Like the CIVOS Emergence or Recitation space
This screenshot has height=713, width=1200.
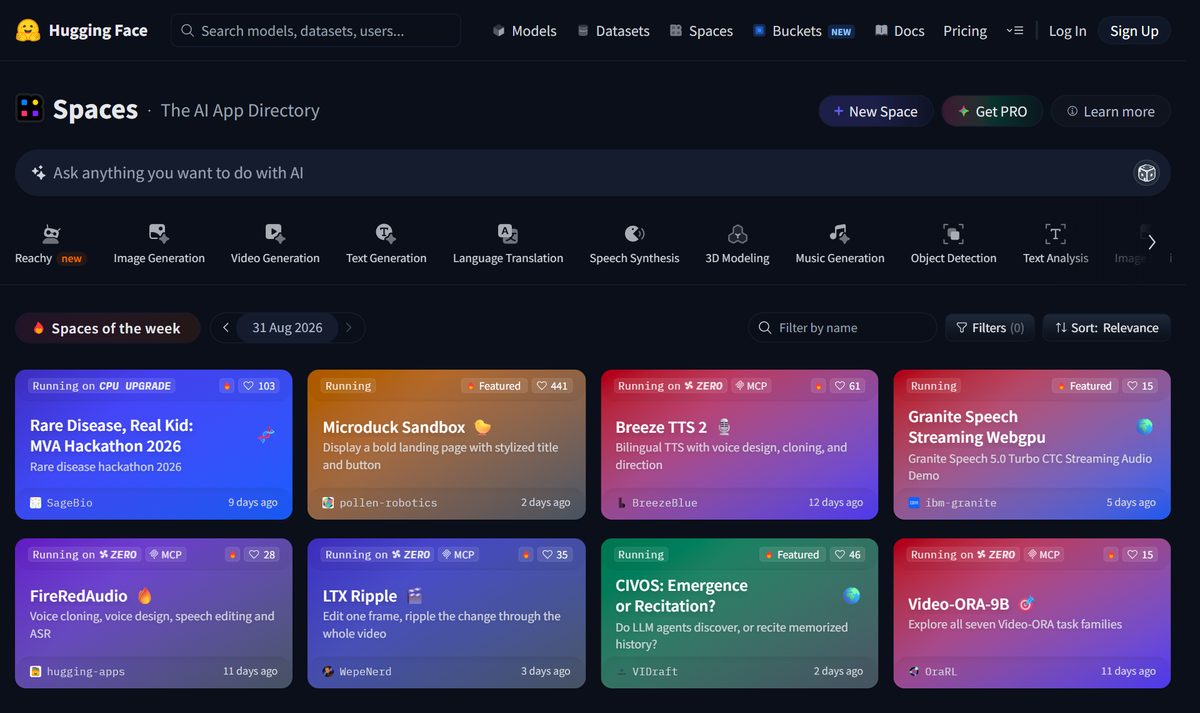pyautogui.click(x=847, y=555)
